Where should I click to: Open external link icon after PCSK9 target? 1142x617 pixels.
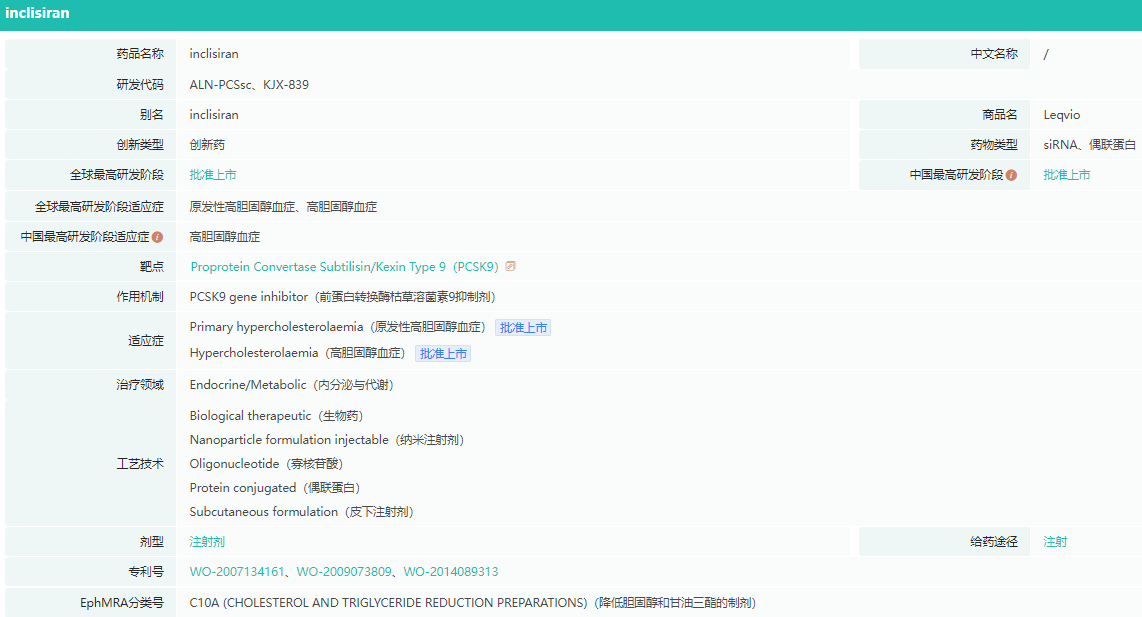[x=511, y=267]
